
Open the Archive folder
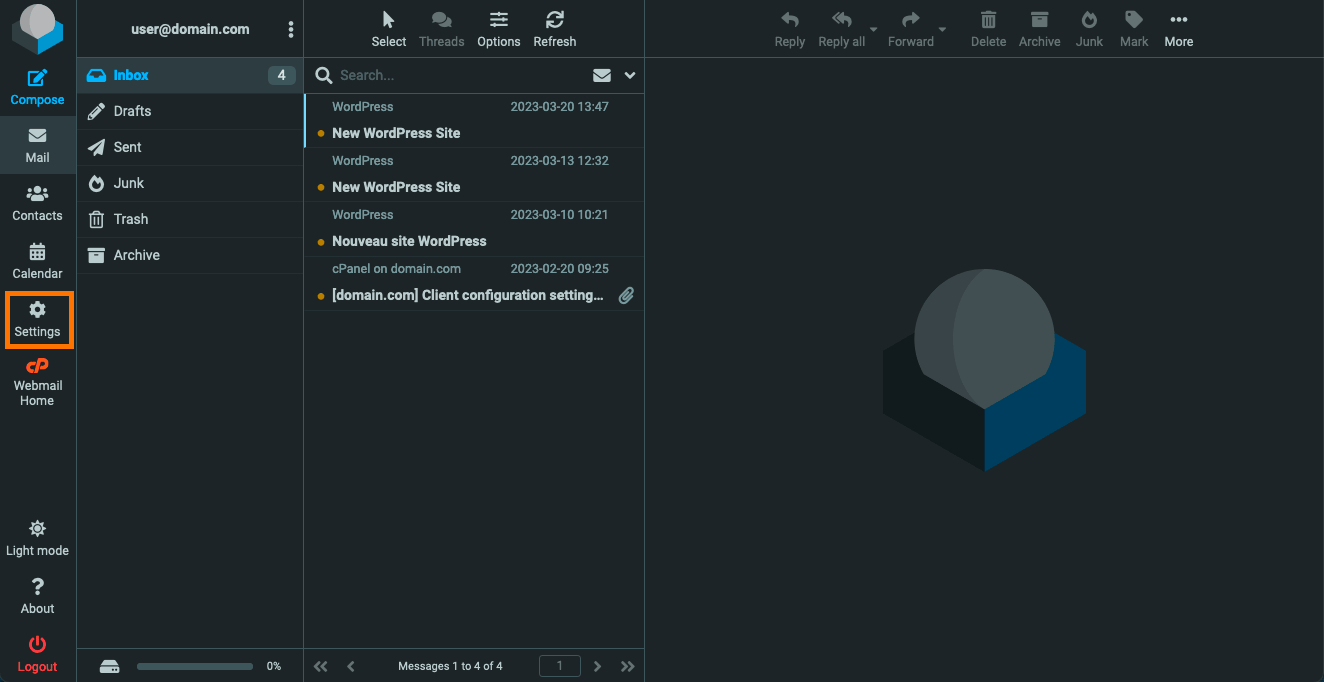190,255
